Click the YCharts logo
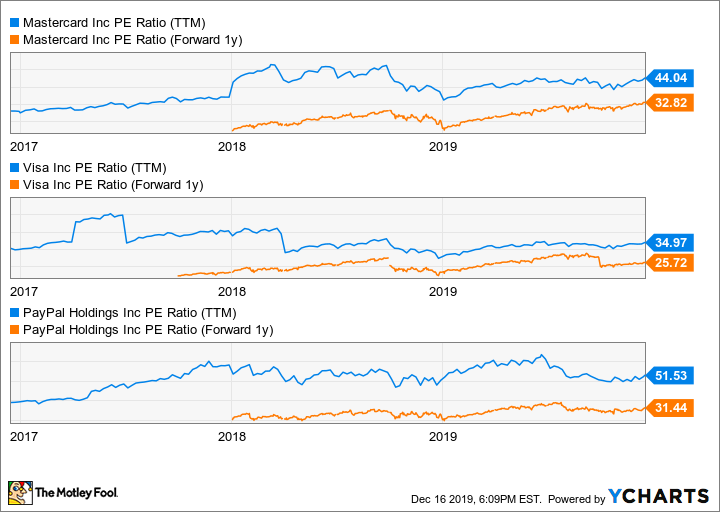This screenshot has height=512, width=720. pyautogui.click(x=659, y=496)
